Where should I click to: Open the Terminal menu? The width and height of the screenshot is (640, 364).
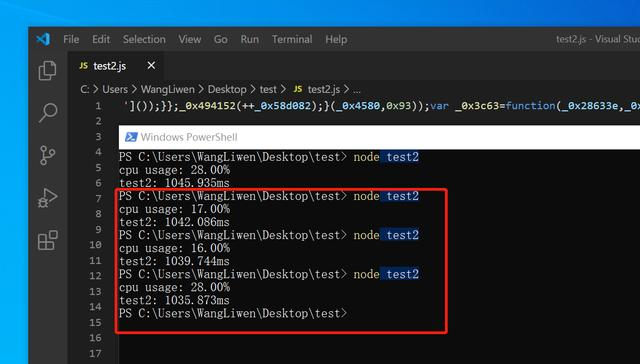tap(292, 40)
